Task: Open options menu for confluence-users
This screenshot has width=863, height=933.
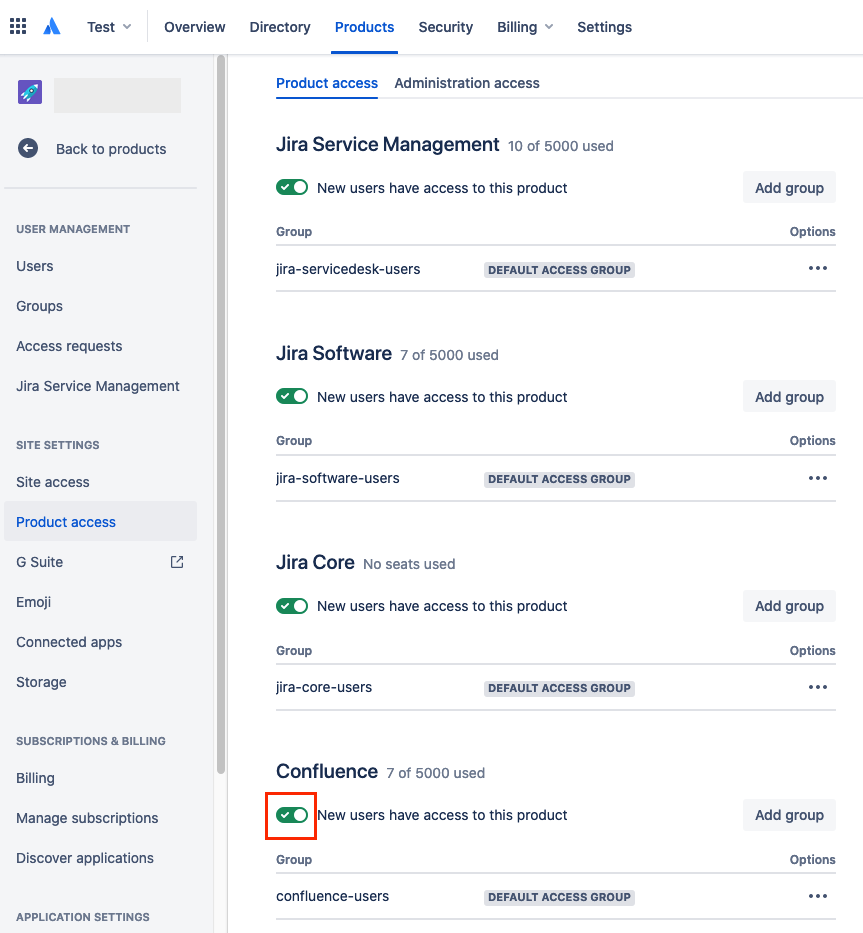Action: pyautogui.click(x=818, y=896)
